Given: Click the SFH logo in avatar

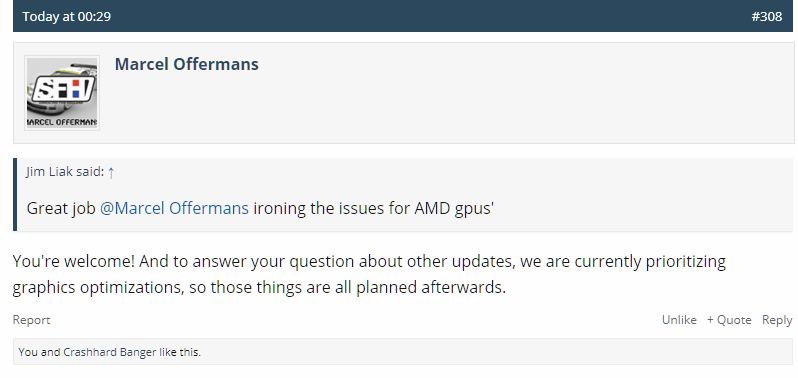Looking at the screenshot, I should 63,90.
